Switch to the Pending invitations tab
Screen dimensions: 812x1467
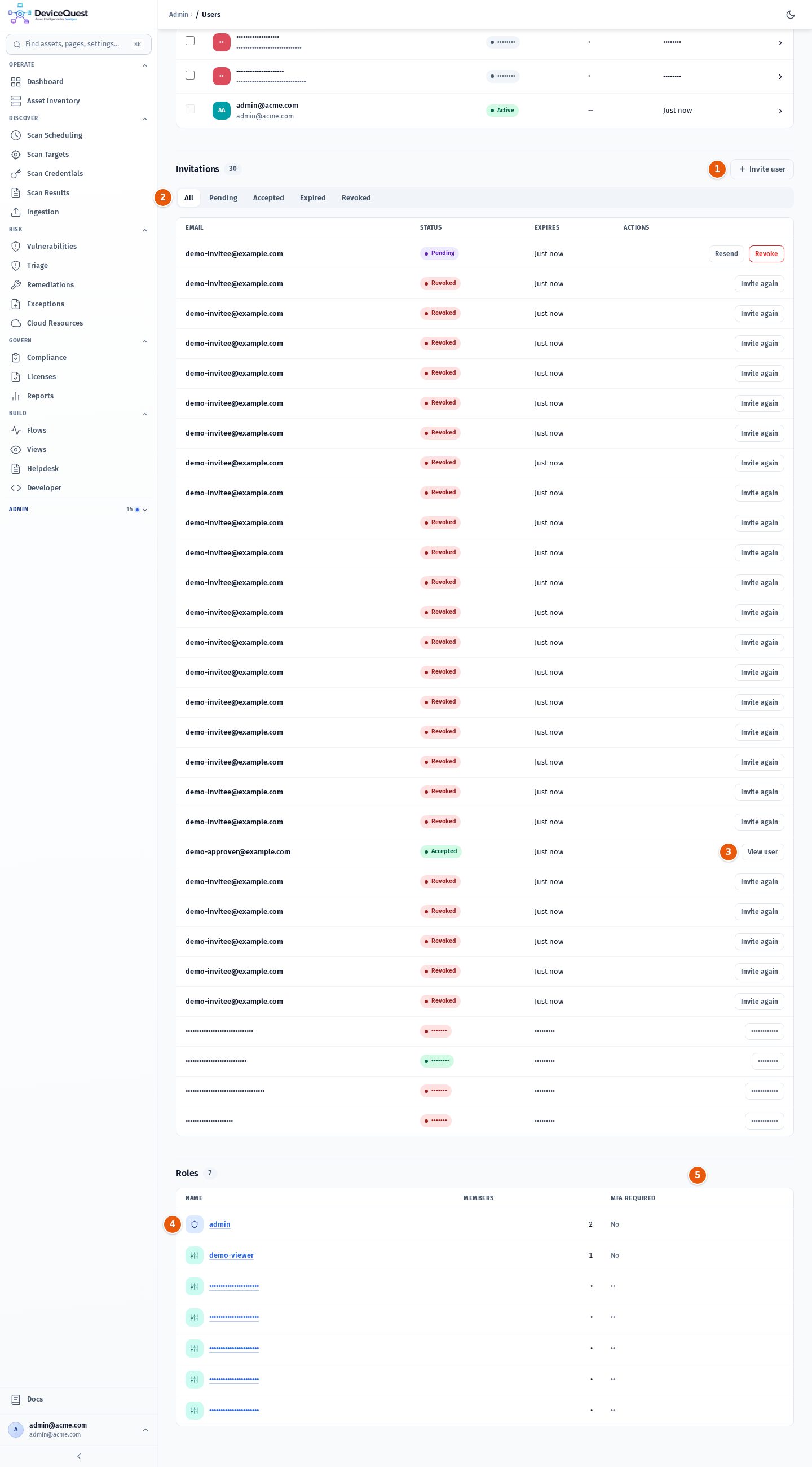(x=223, y=197)
